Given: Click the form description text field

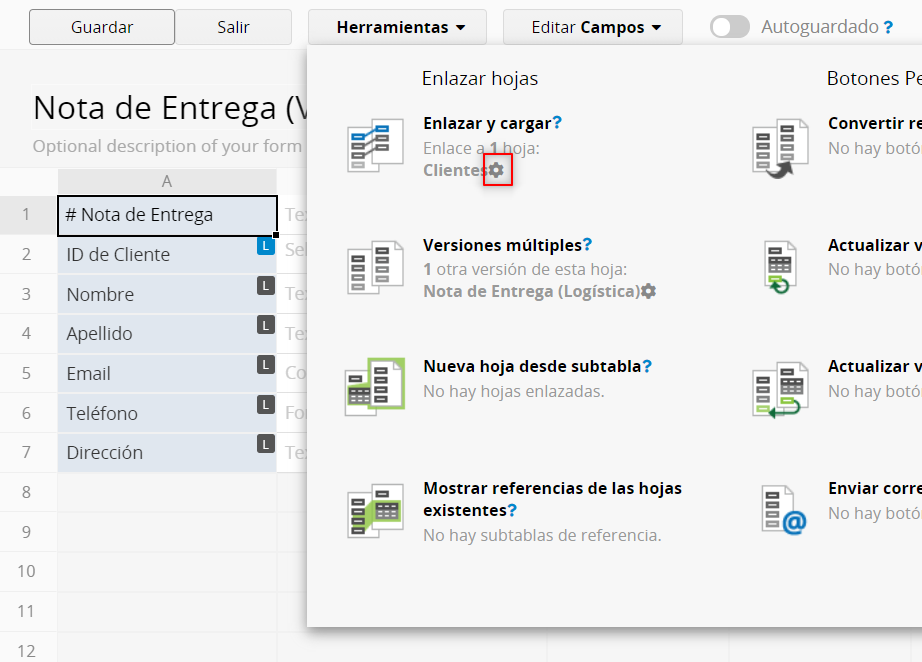Looking at the screenshot, I should tap(166, 146).
